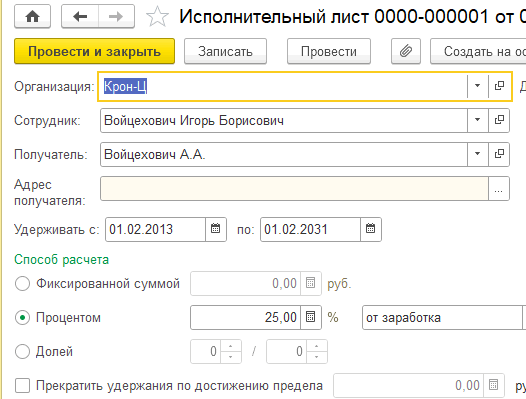The height and width of the screenshot is (399, 526).
Task: Increase the share denominator value
Action: (316, 346)
